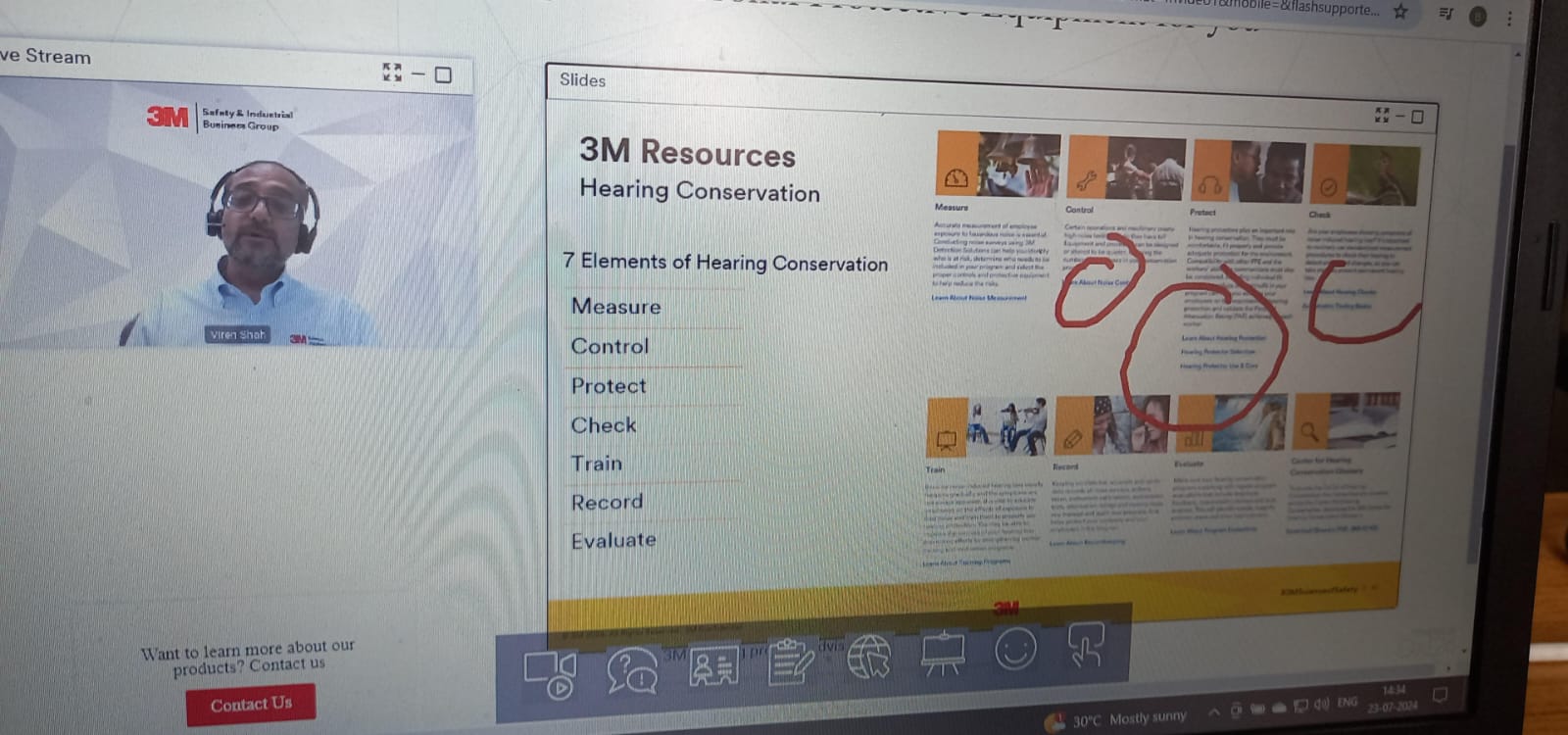Image resolution: width=1568 pixels, height=735 pixels.
Task: Click 'Protect' in the slide list
Action: (x=609, y=385)
